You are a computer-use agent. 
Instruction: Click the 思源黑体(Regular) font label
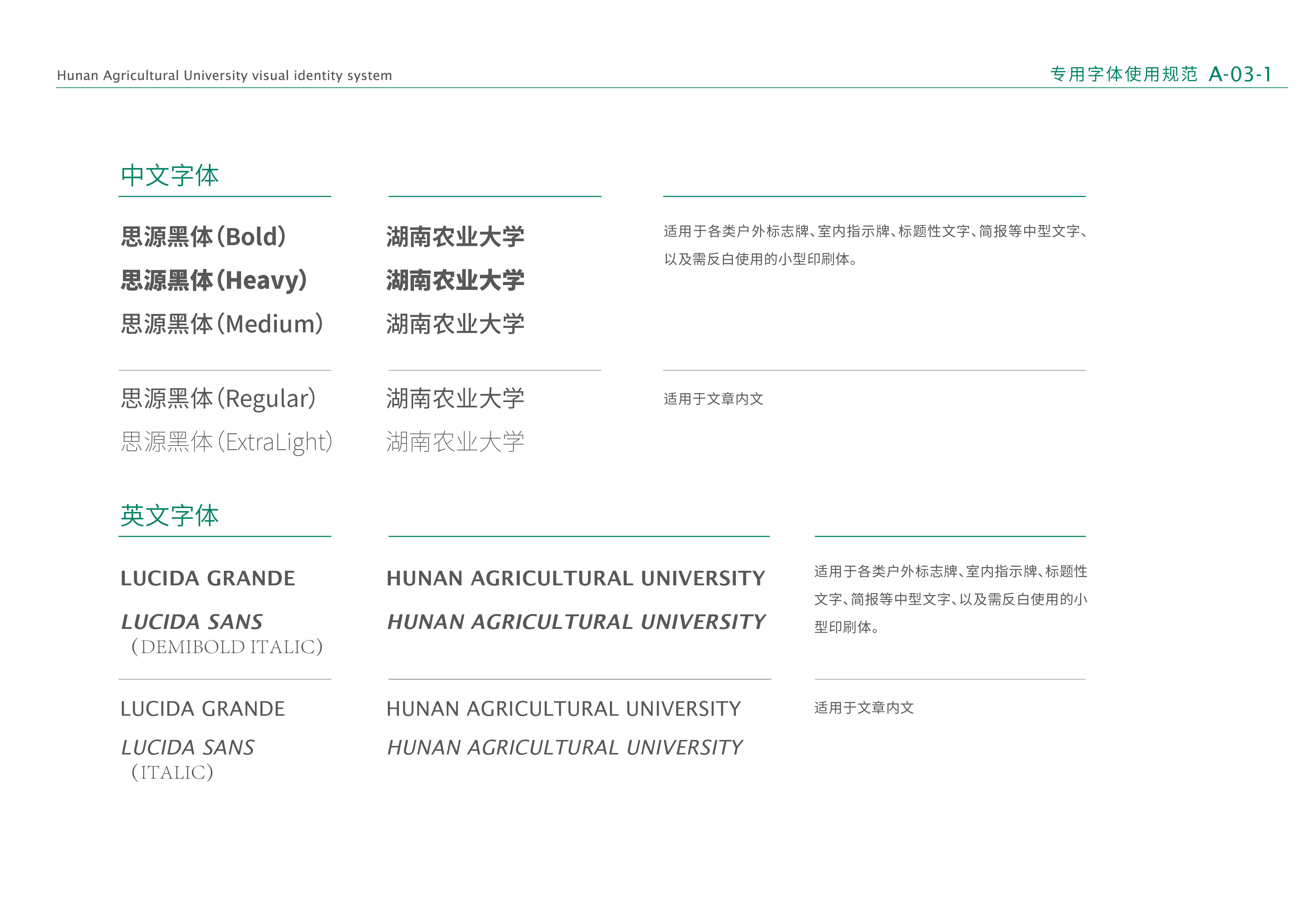click(x=218, y=399)
